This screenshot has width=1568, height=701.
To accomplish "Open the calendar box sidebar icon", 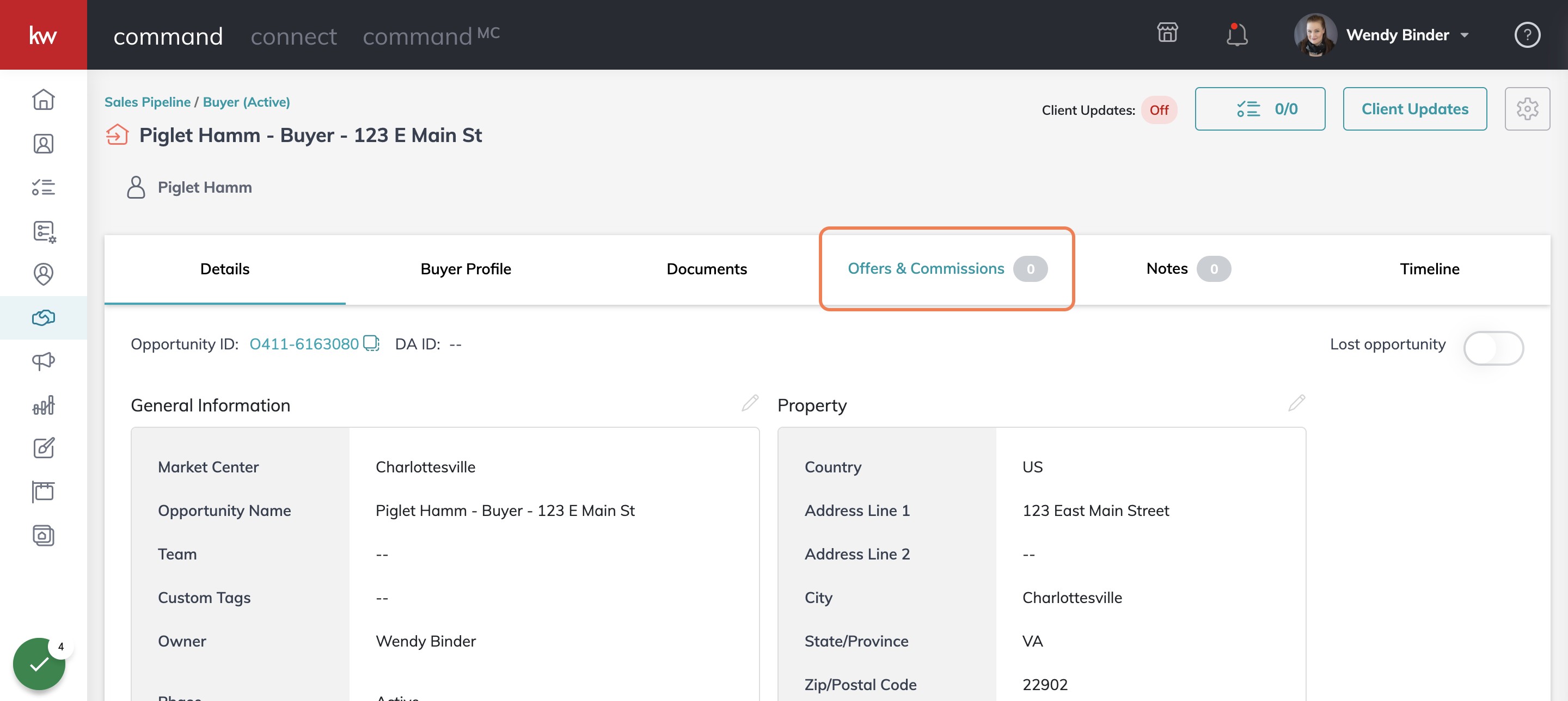I will pos(43,491).
